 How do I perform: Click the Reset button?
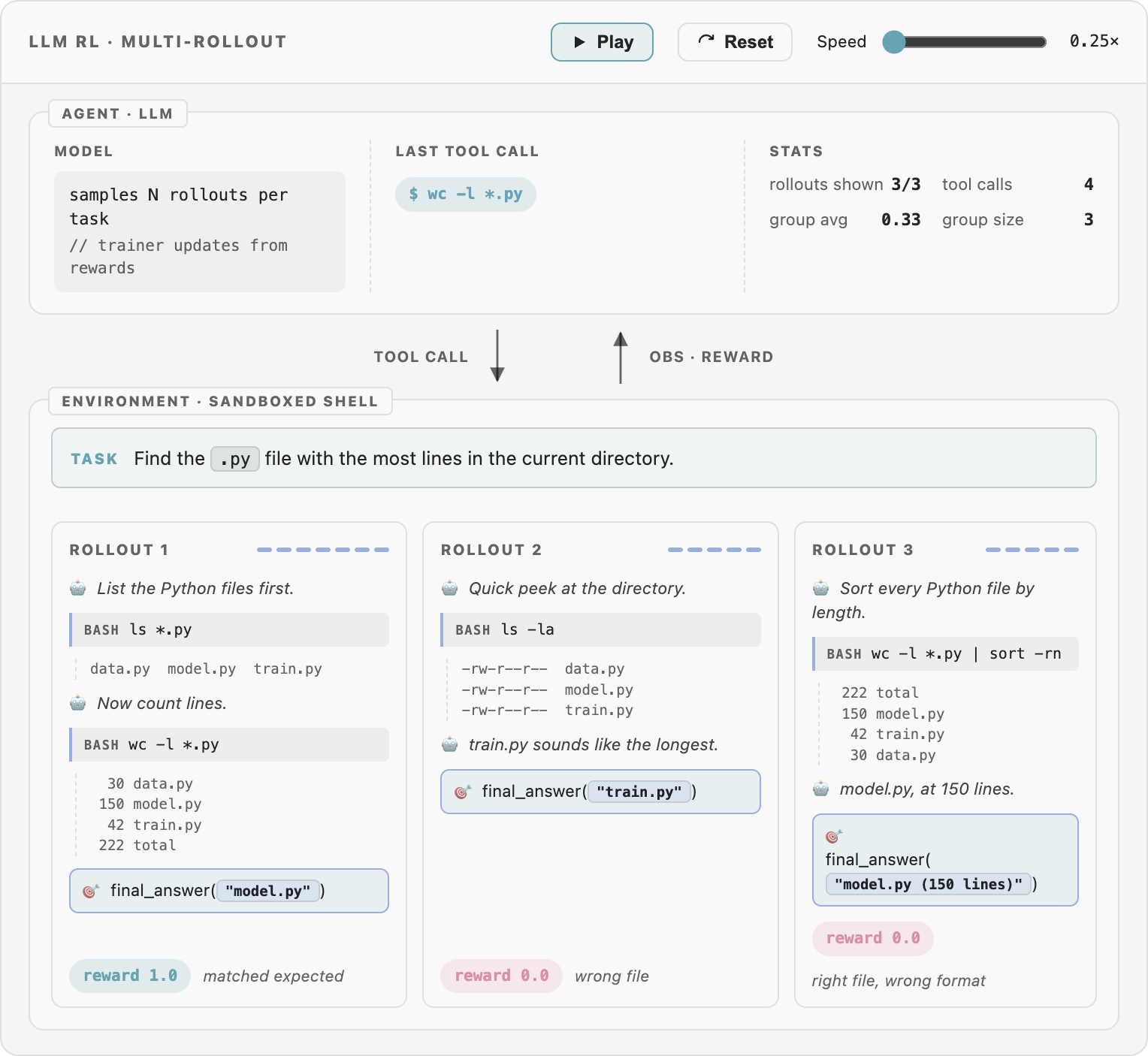735,42
